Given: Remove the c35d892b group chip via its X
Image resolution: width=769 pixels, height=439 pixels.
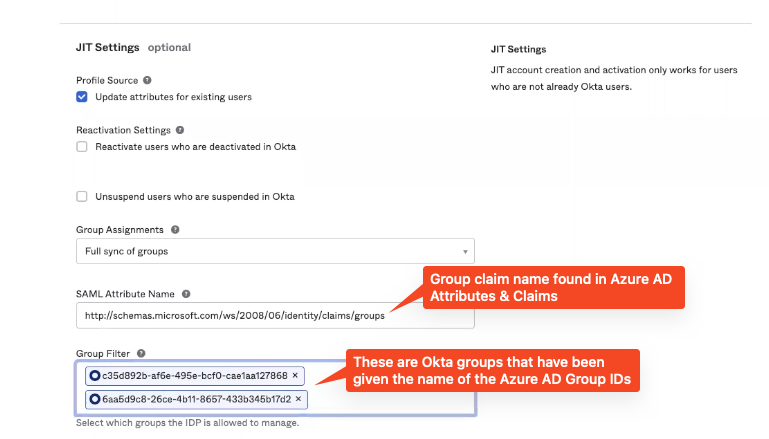Looking at the screenshot, I should tap(296, 376).
